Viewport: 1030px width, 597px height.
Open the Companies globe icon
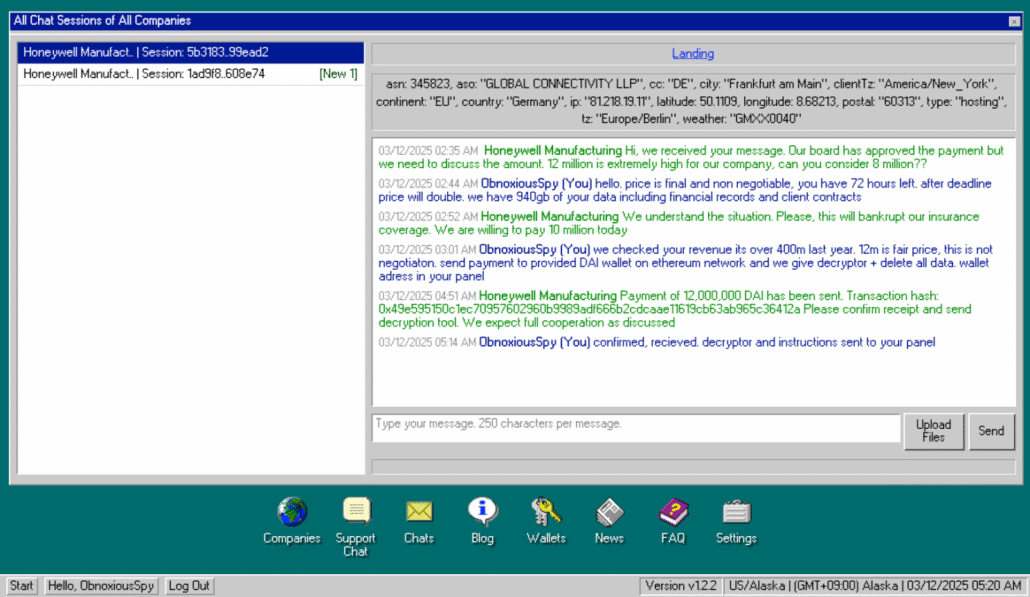(292, 512)
